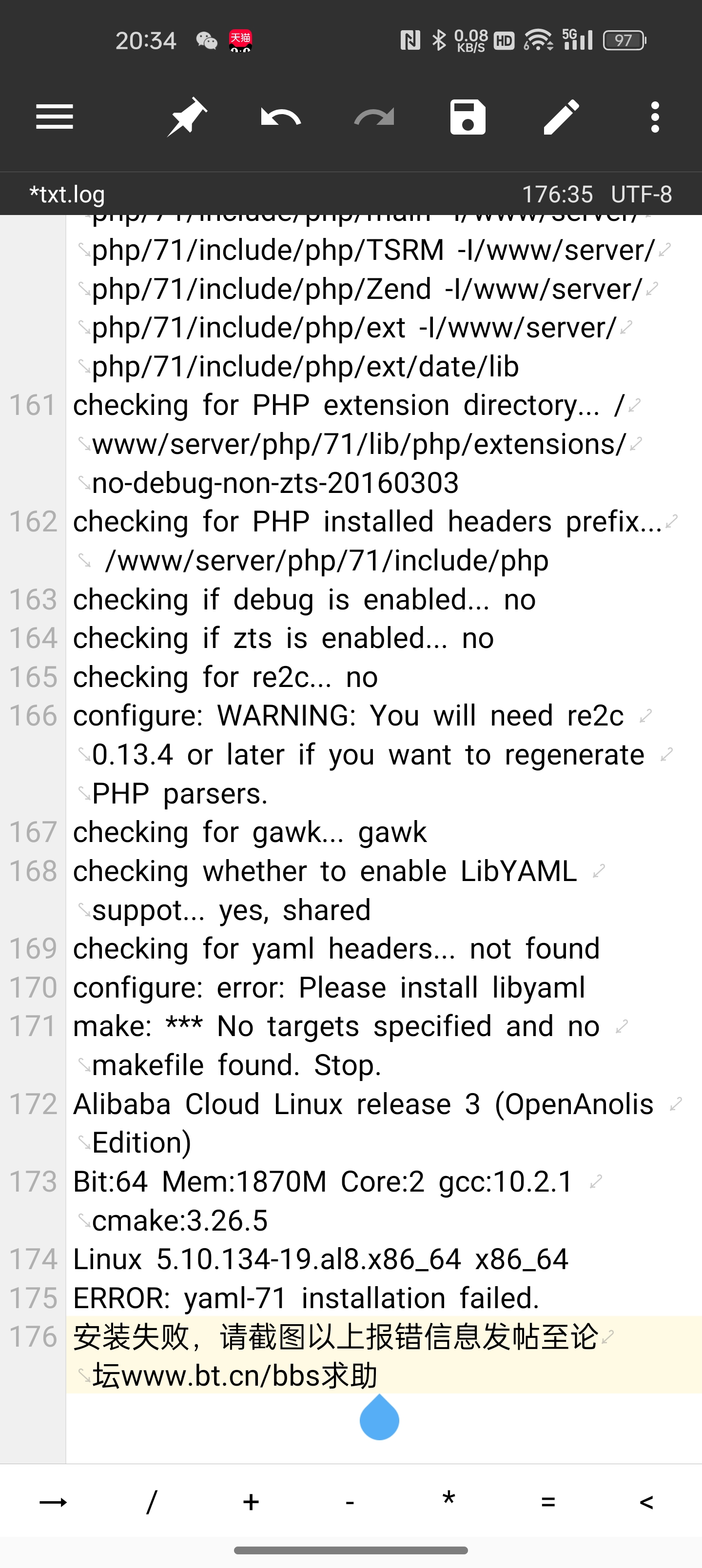Tap the 176:35 cursor position indicator
Viewport: 702px width, 1568px height.
(557, 195)
